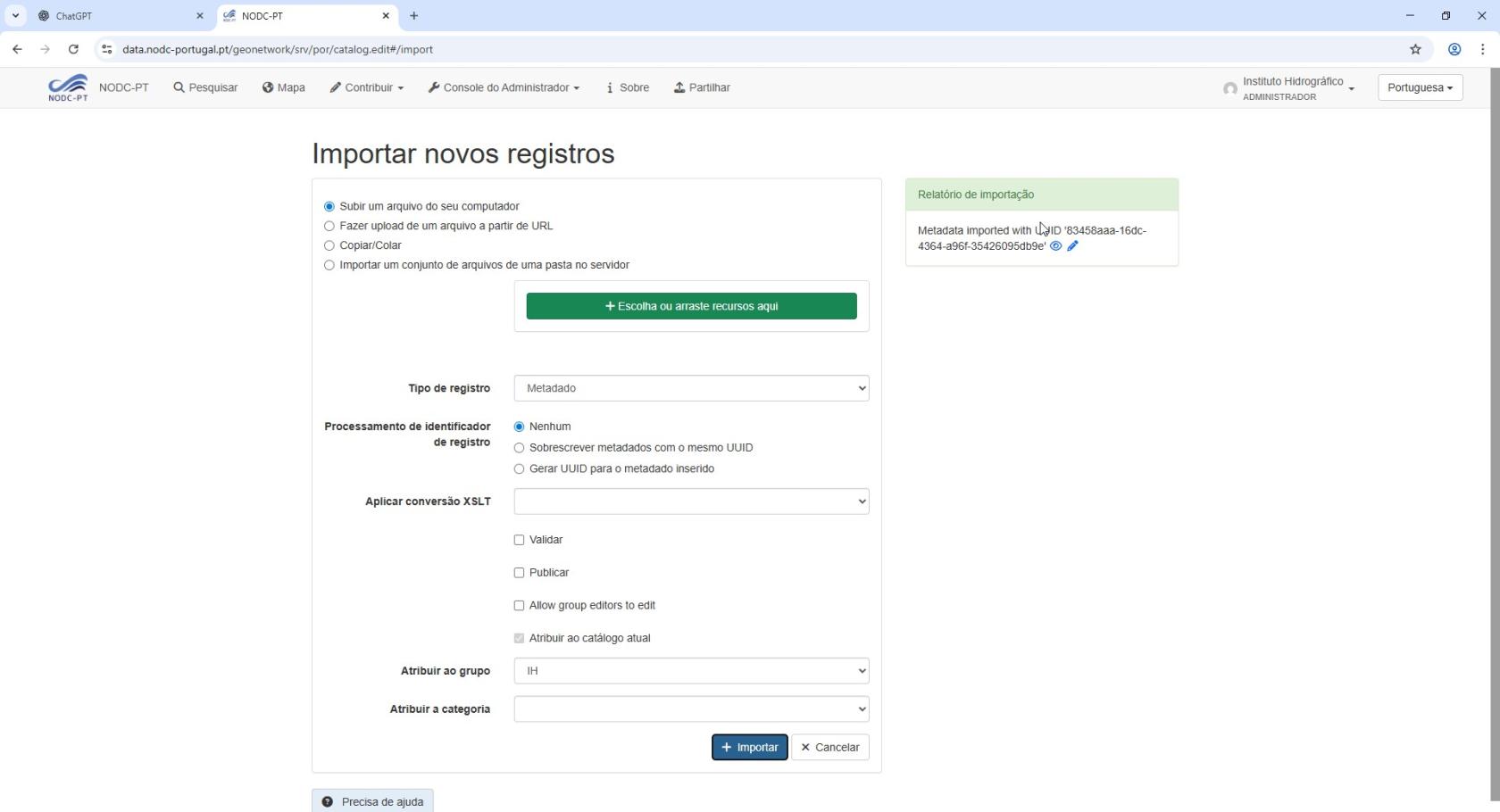This screenshot has height=812, width=1500.
Task: Open Contribuir menu
Action: [x=366, y=87]
